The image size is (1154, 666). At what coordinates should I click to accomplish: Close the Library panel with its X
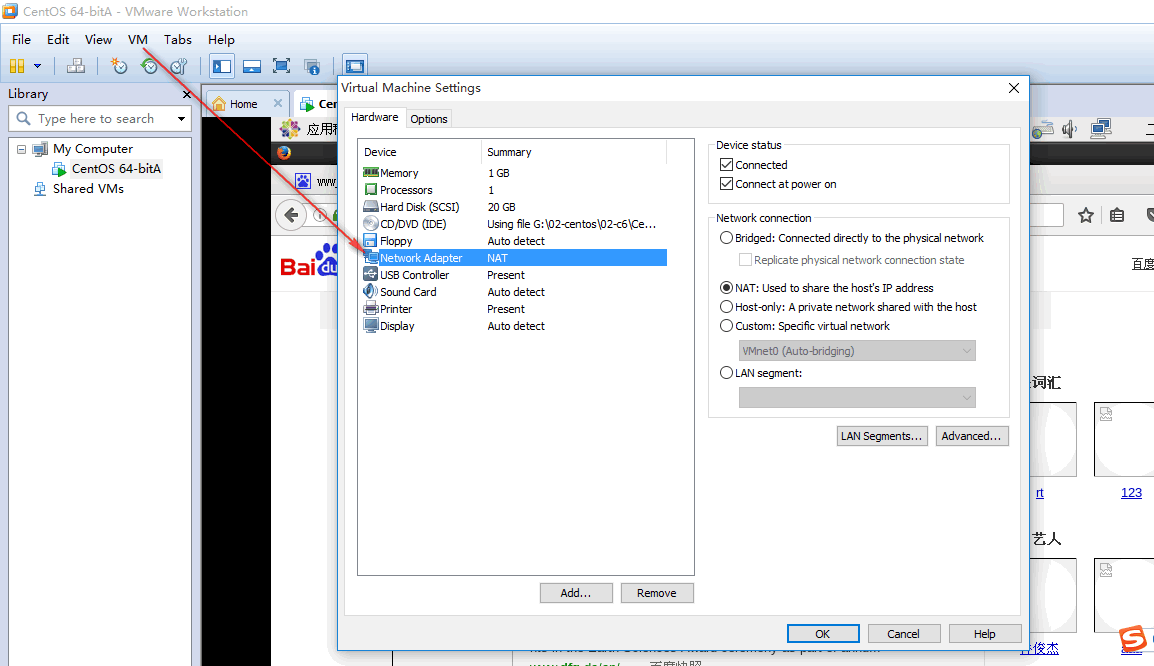pos(186,94)
